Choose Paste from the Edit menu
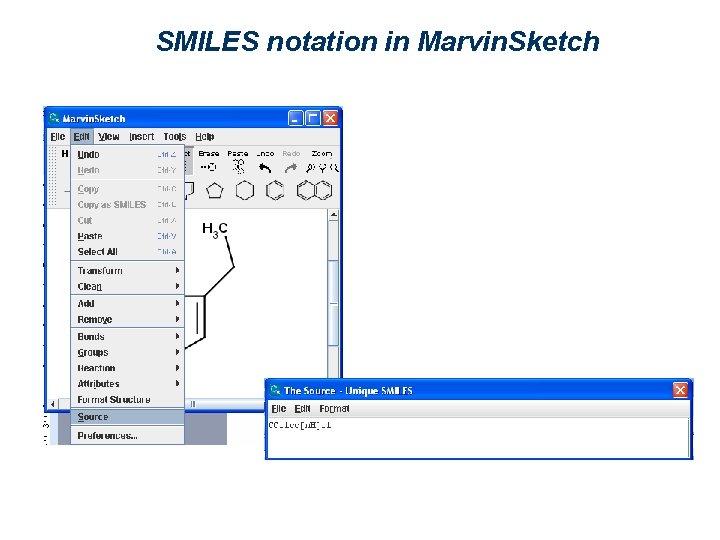 click(x=127, y=236)
